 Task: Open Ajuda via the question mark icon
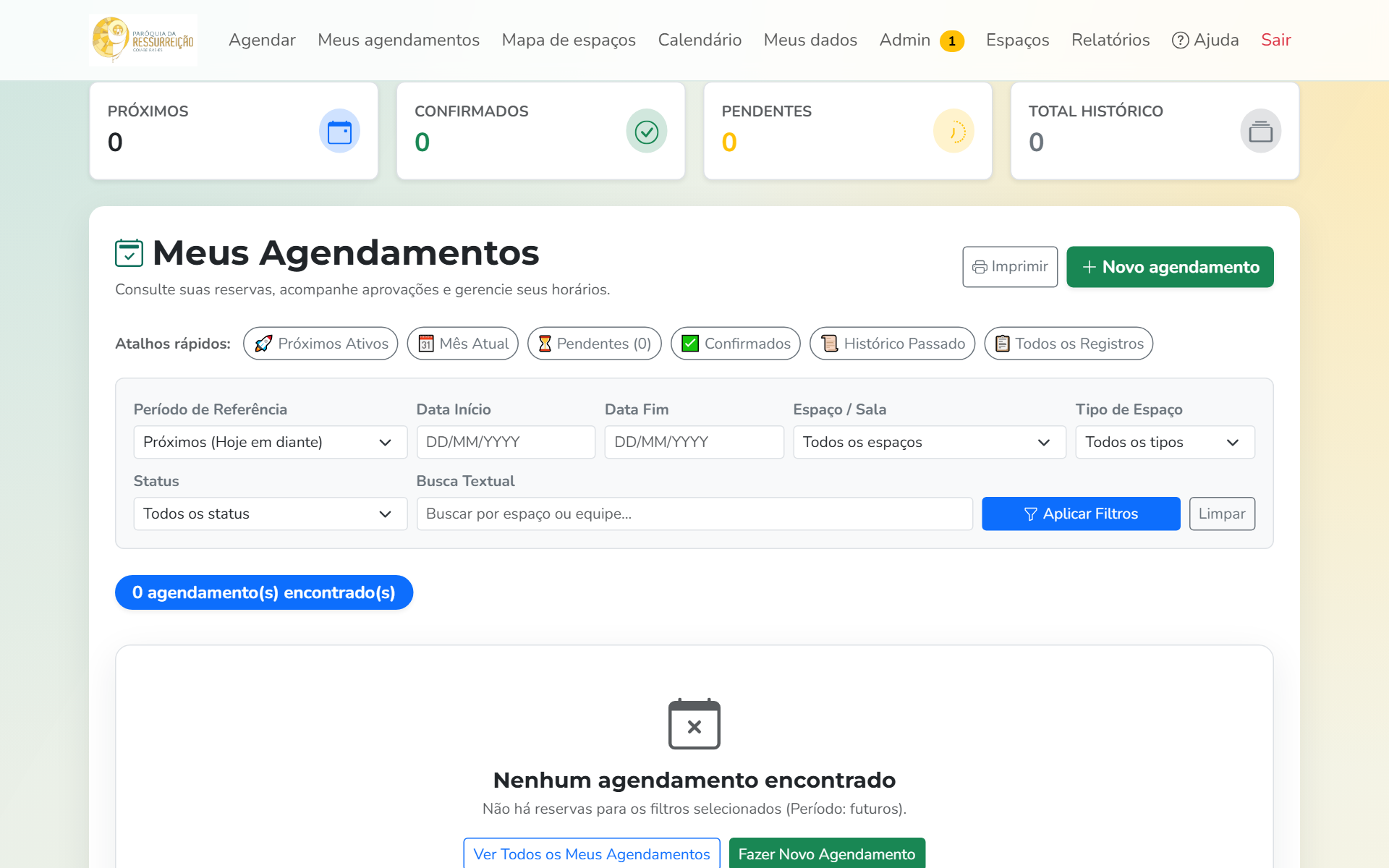[1180, 41]
